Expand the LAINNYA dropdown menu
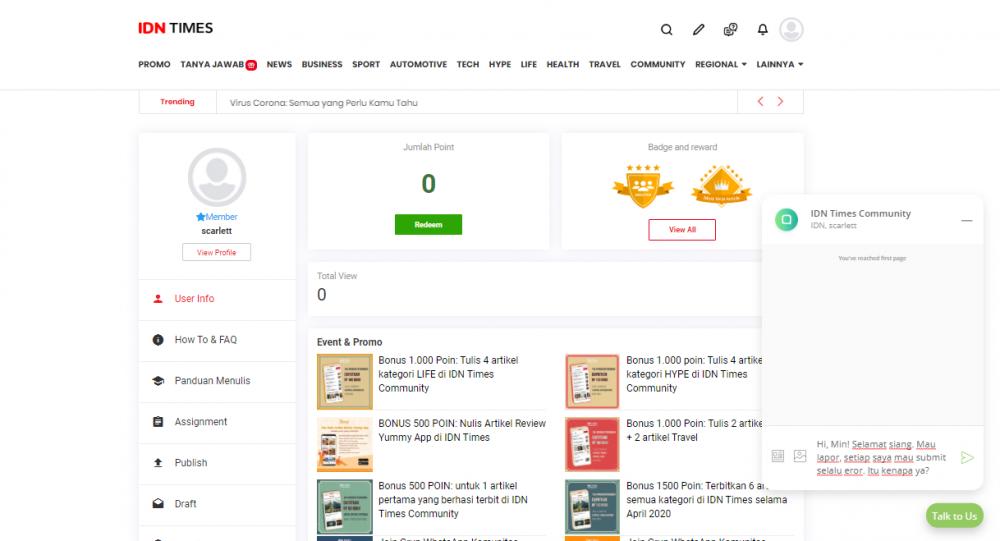The image size is (1000, 541). coord(779,64)
